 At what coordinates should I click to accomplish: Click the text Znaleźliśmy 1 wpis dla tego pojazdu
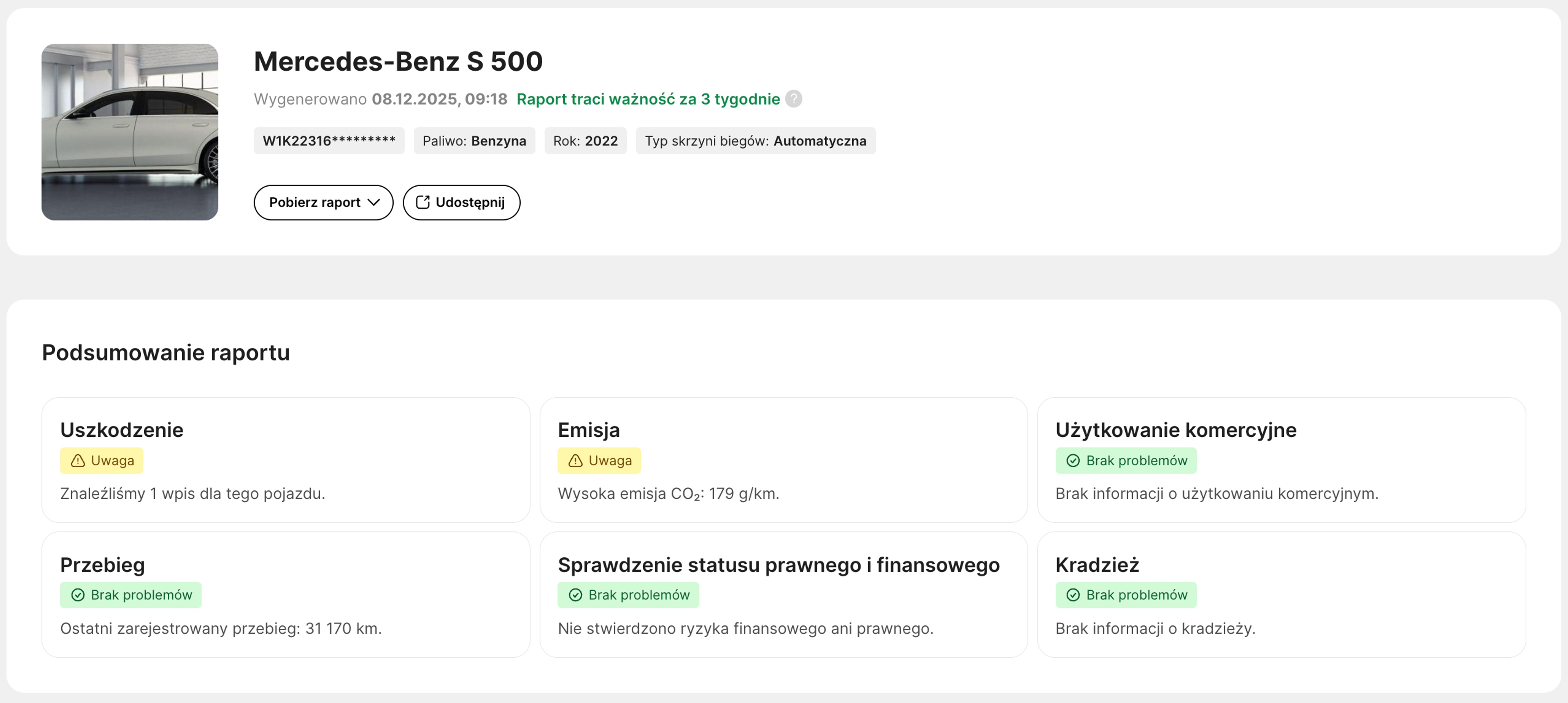193,494
